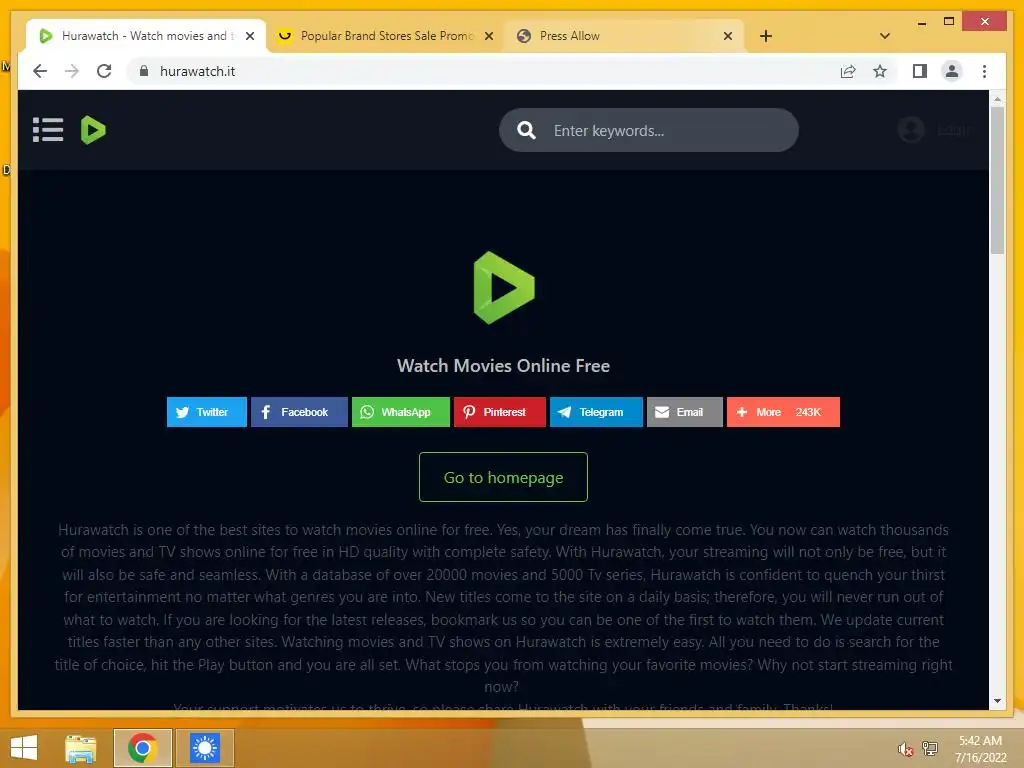
Task: Click Go to homepage button
Action: coord(504,477)
